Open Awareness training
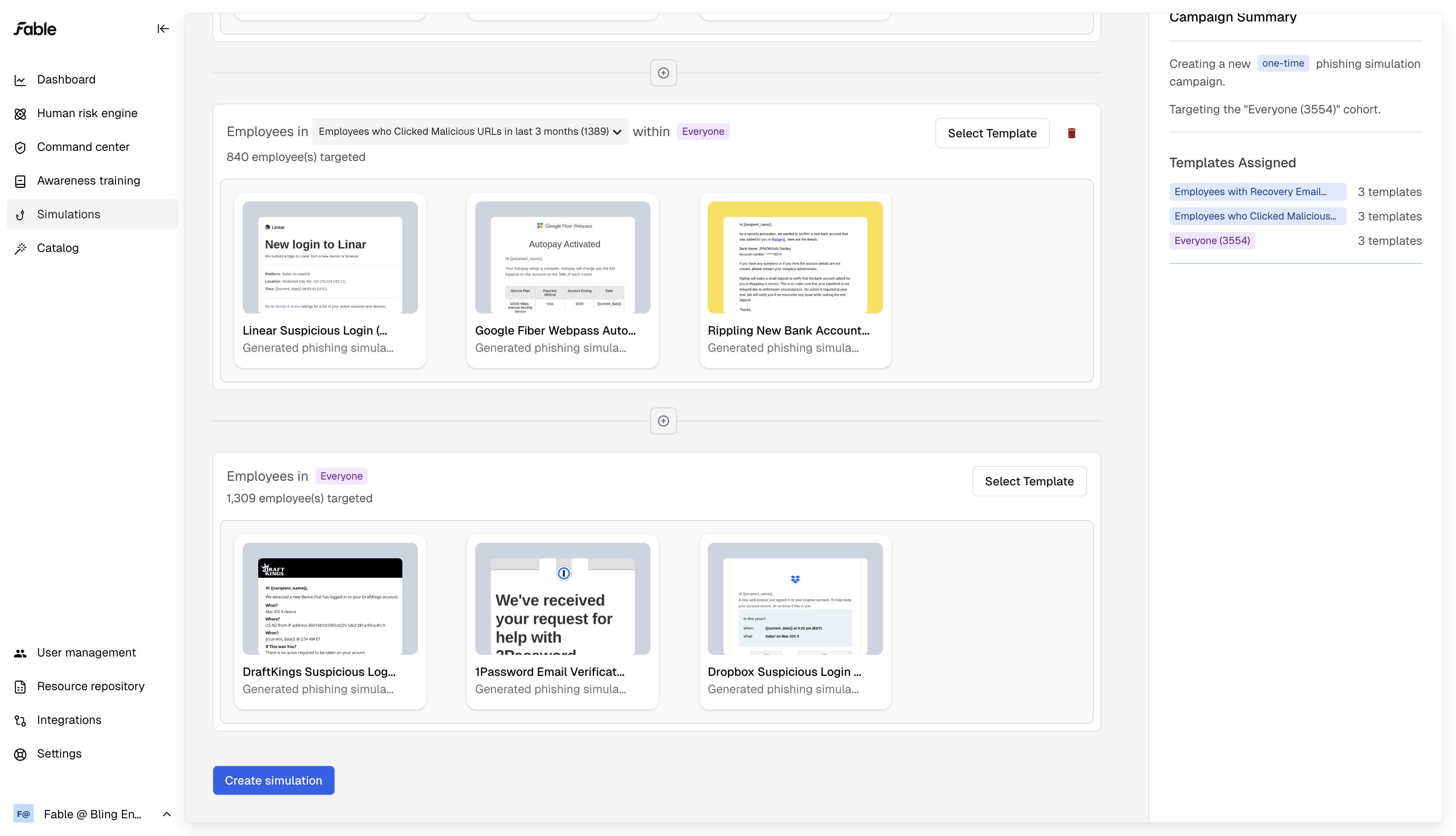Screen dimensions: 1456x836 (x=92, y=181)
